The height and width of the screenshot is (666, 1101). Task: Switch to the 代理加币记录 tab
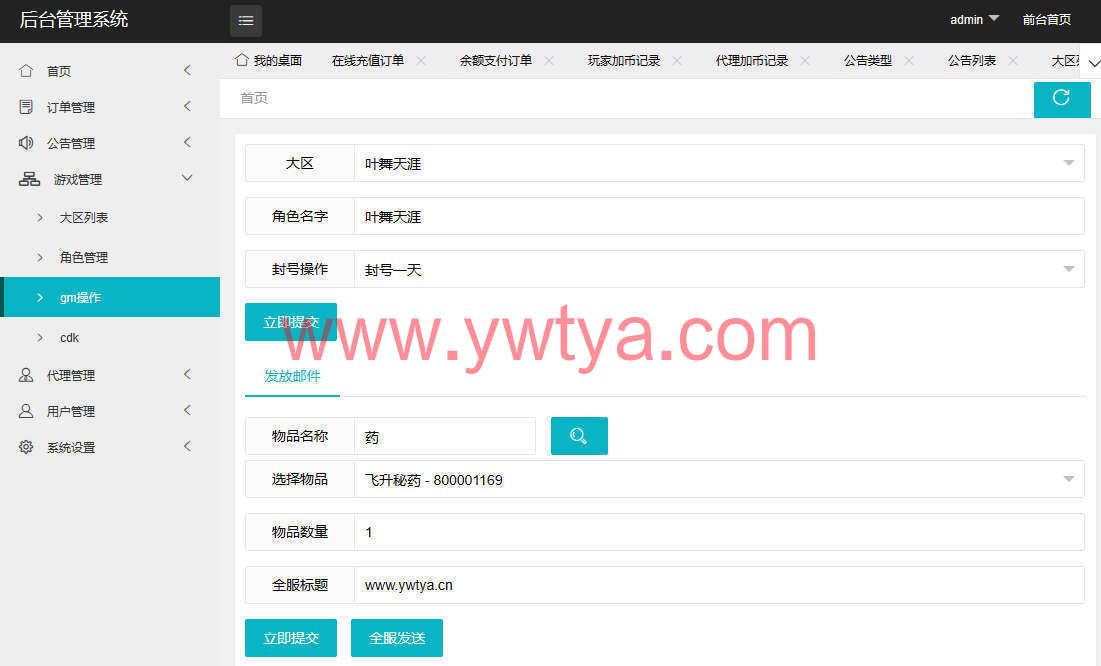(751, 60)
